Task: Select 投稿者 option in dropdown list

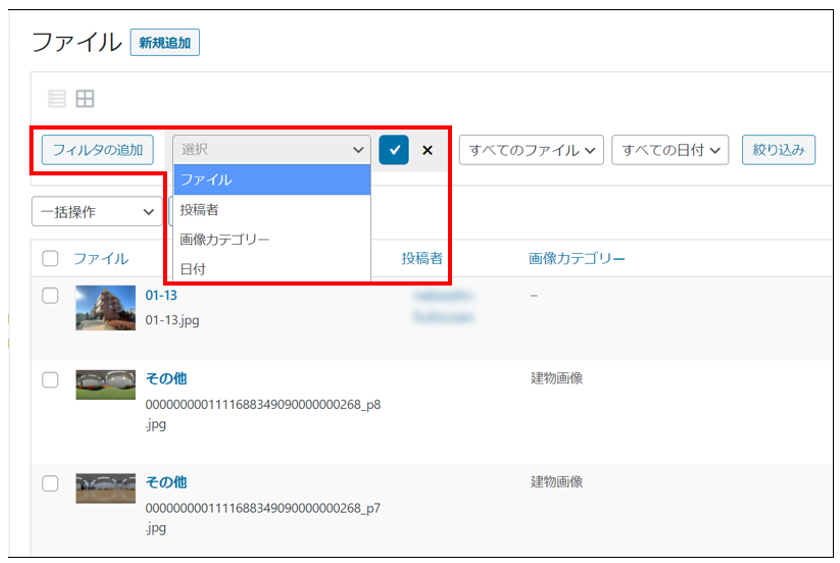Action: 271,210
